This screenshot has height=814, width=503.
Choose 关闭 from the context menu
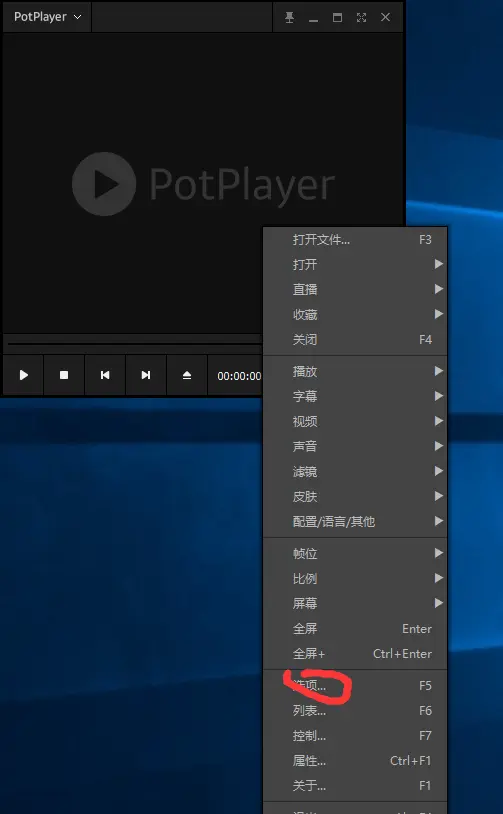[x=355, y=340]
